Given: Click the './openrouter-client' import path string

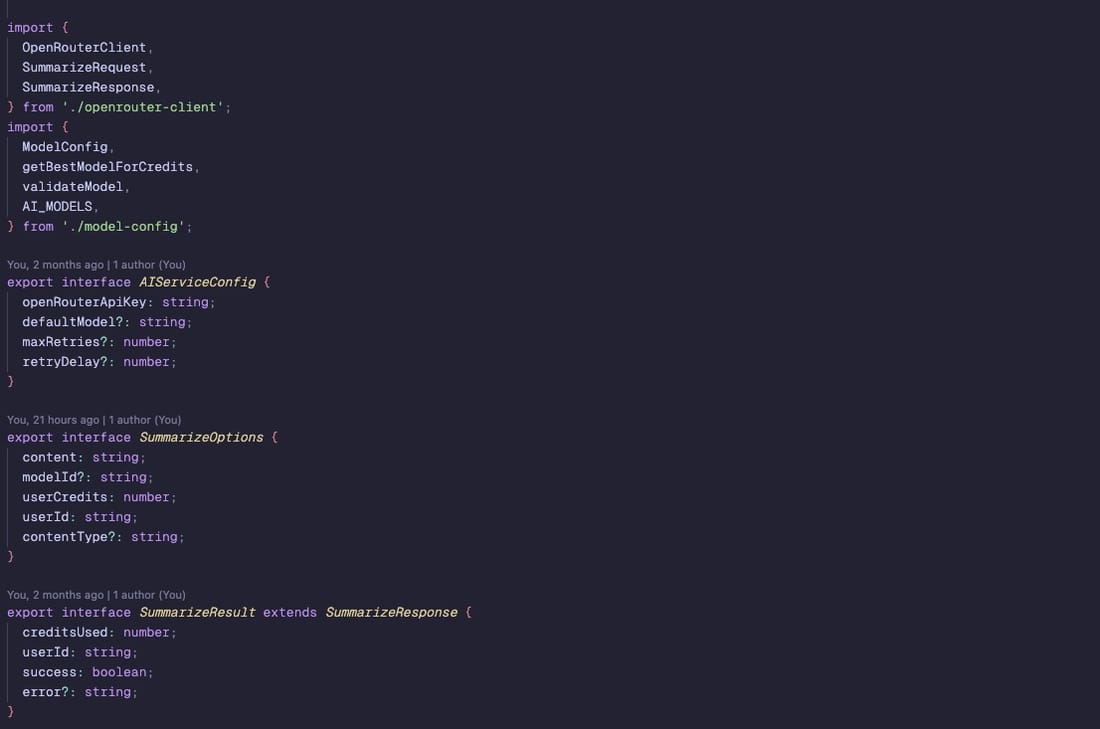Looking at the screenshot, I should coord(143,107).
